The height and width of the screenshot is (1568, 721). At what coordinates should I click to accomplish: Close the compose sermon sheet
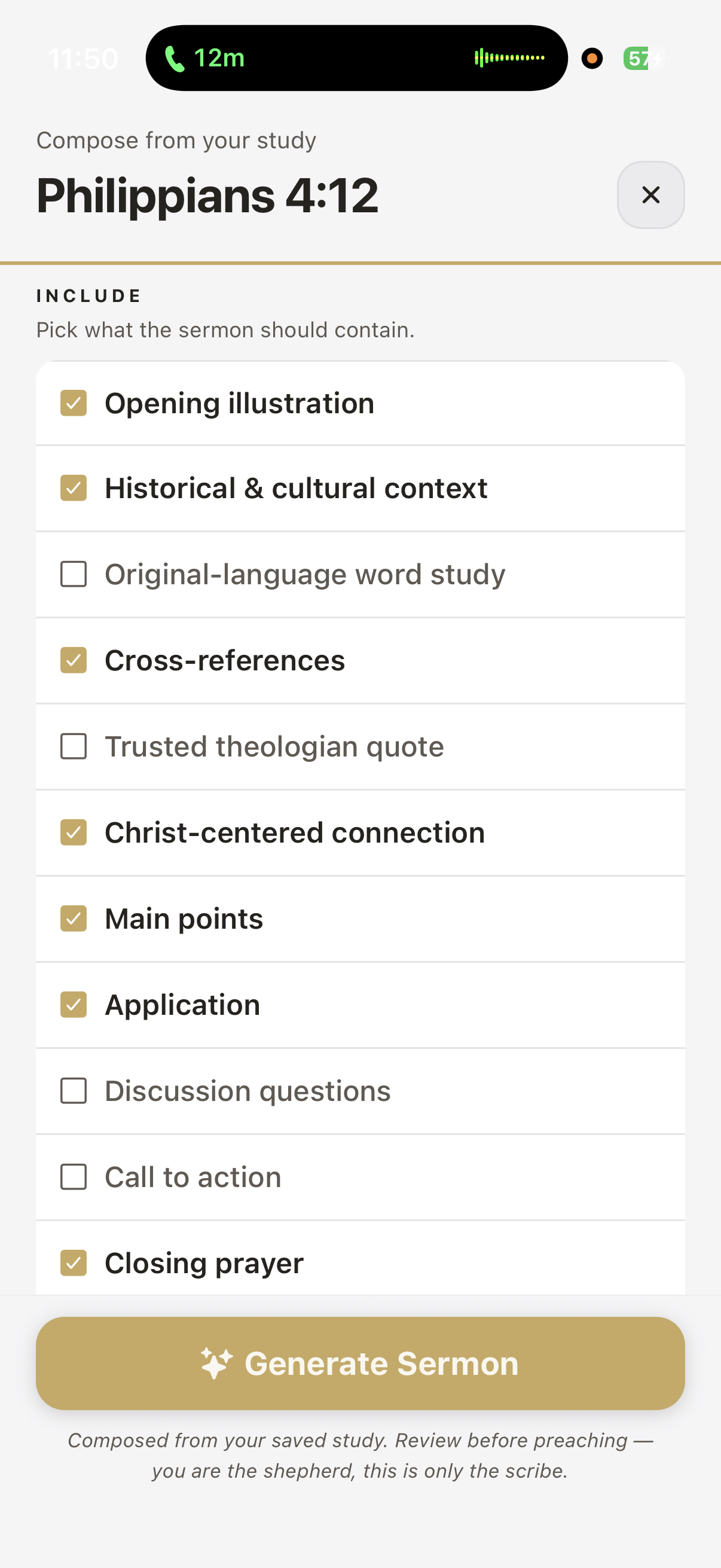click(650, 195)
